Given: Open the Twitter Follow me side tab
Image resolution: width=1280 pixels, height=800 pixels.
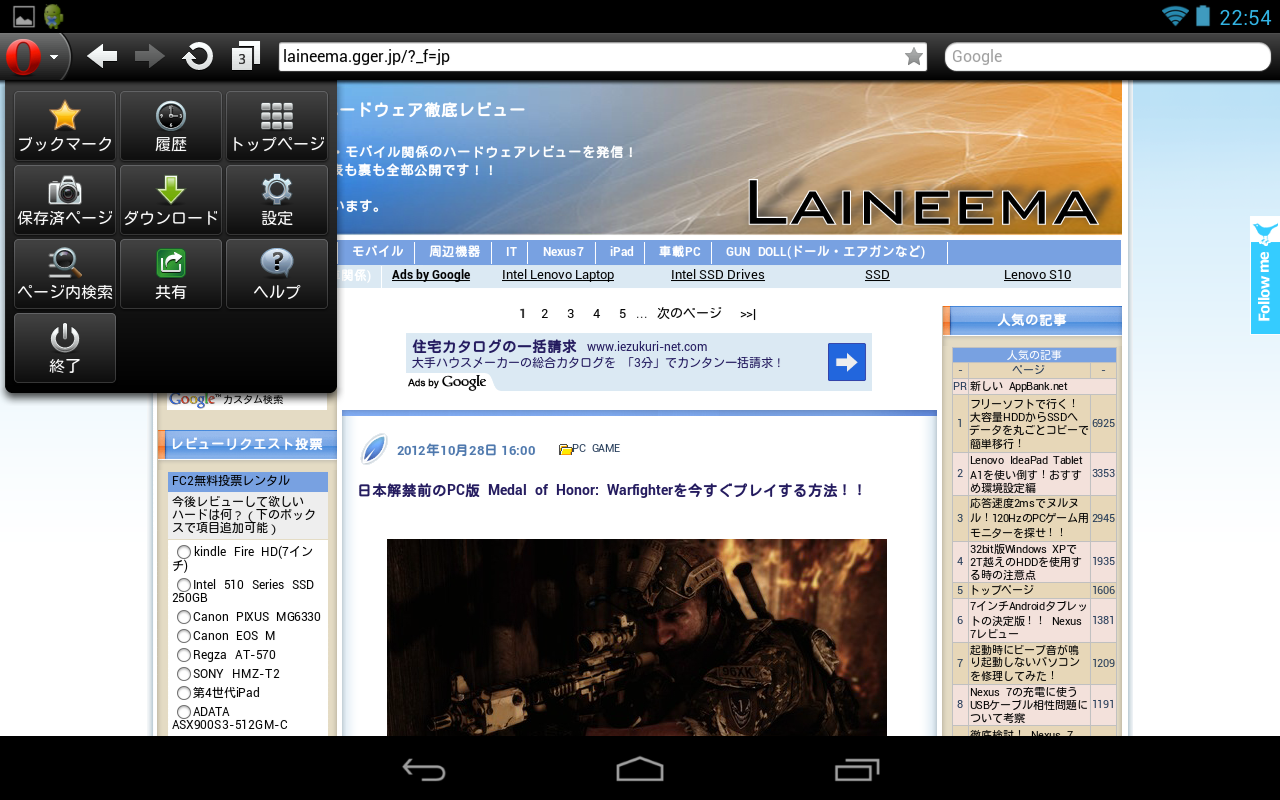Looking at the screenshot, I should [1265, 275].
